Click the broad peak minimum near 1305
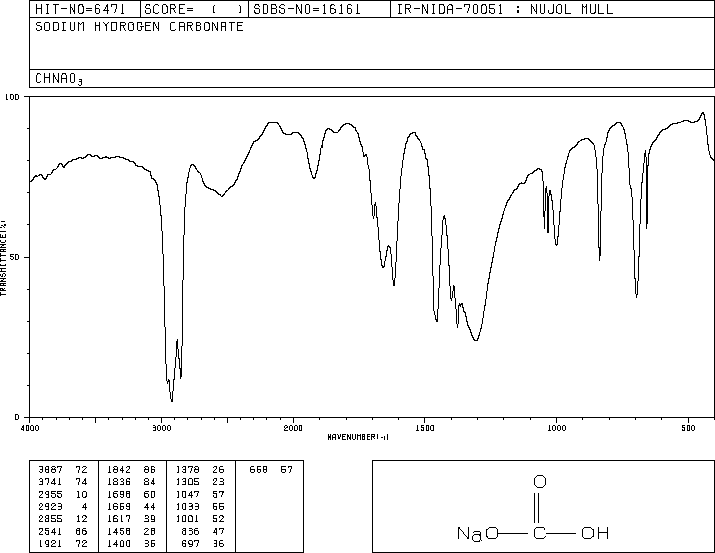The width and height of the screenshot is (715, 553). [476, 339]
